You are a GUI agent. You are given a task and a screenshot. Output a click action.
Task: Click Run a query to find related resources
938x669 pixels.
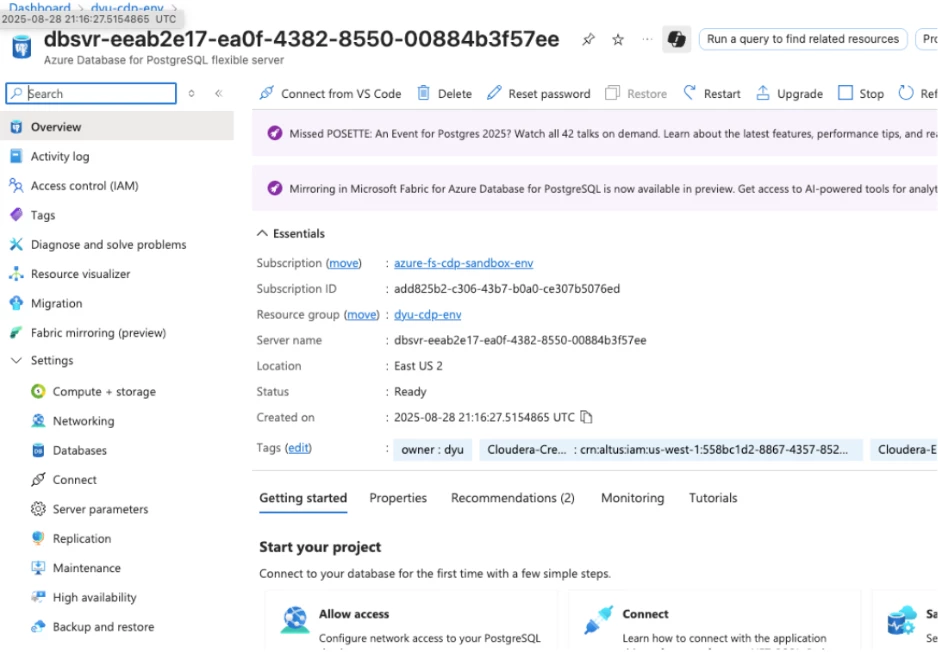pyautogui.click(x=803, y=39)
